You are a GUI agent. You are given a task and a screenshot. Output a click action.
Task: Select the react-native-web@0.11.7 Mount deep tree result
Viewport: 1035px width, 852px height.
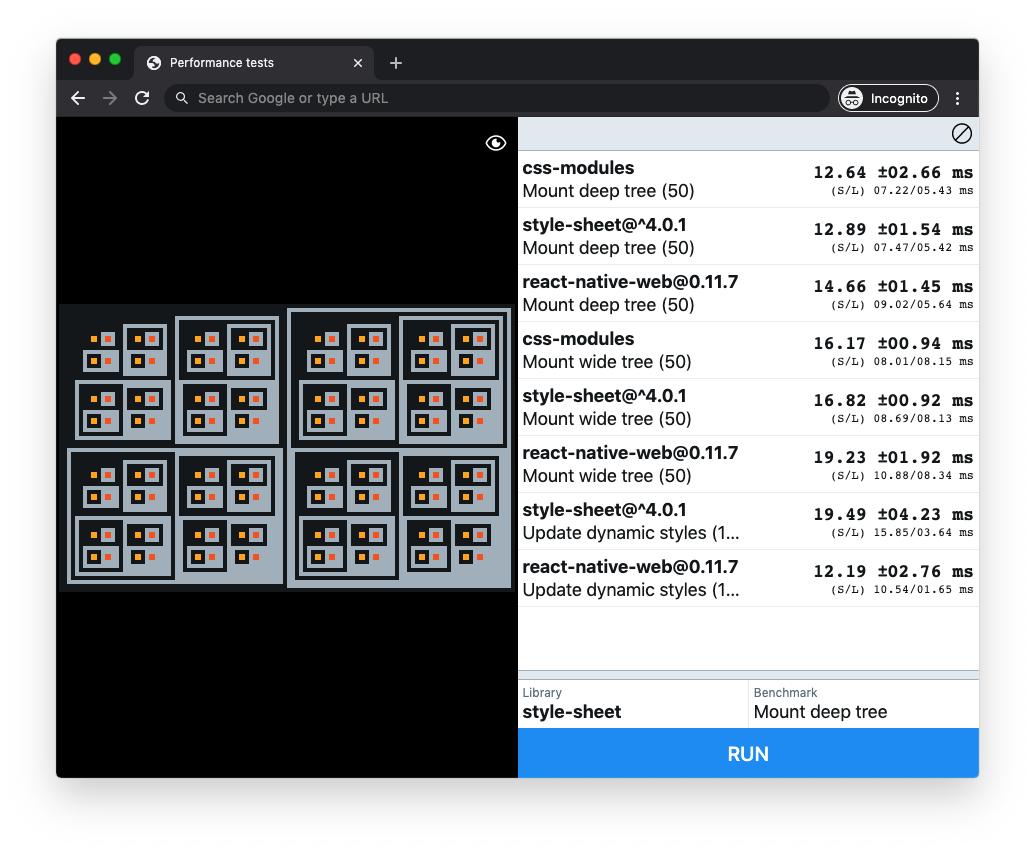748,294
